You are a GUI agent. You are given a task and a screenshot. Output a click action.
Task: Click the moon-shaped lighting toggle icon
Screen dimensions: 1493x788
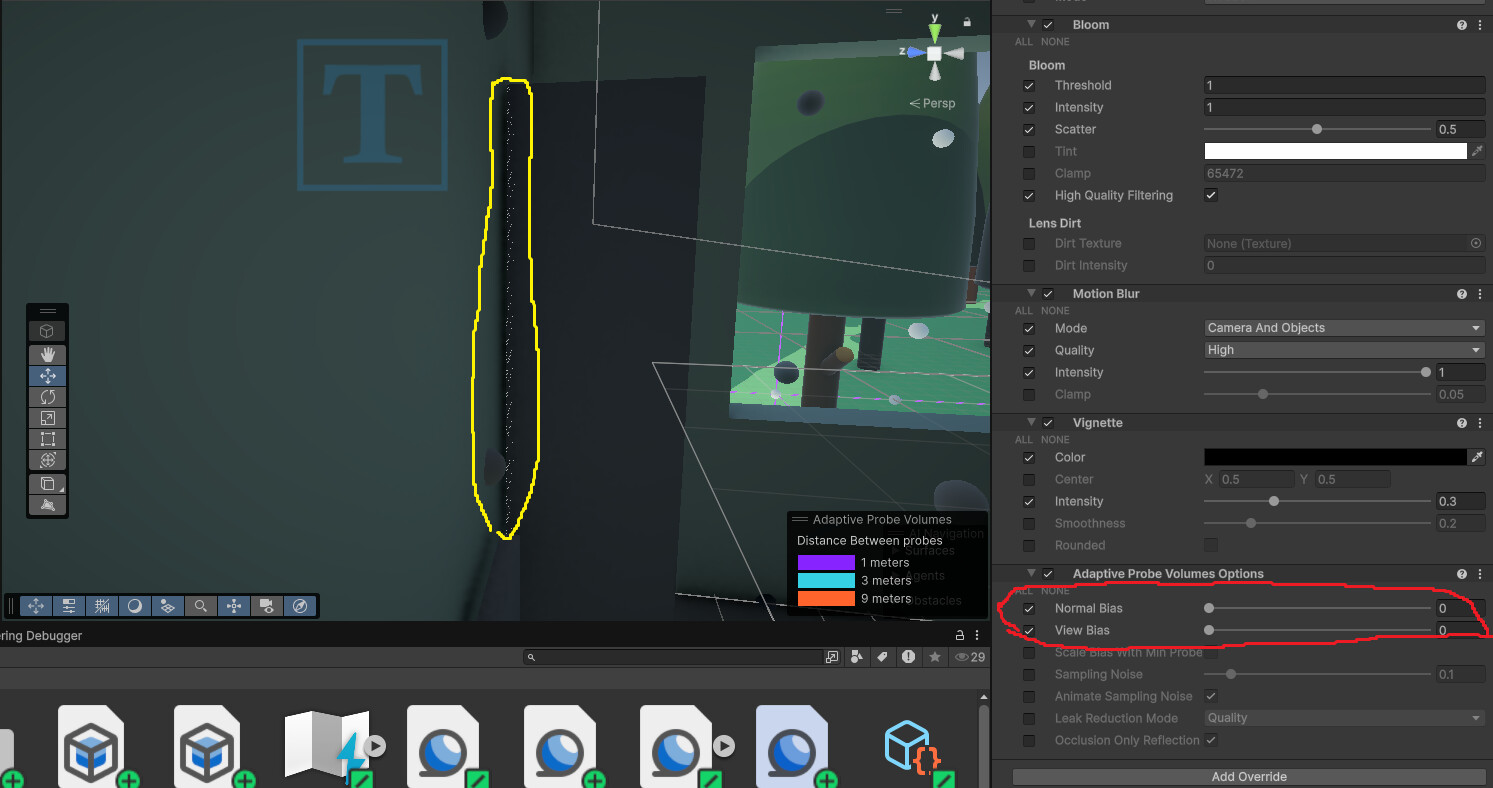(x=134, y=605)
